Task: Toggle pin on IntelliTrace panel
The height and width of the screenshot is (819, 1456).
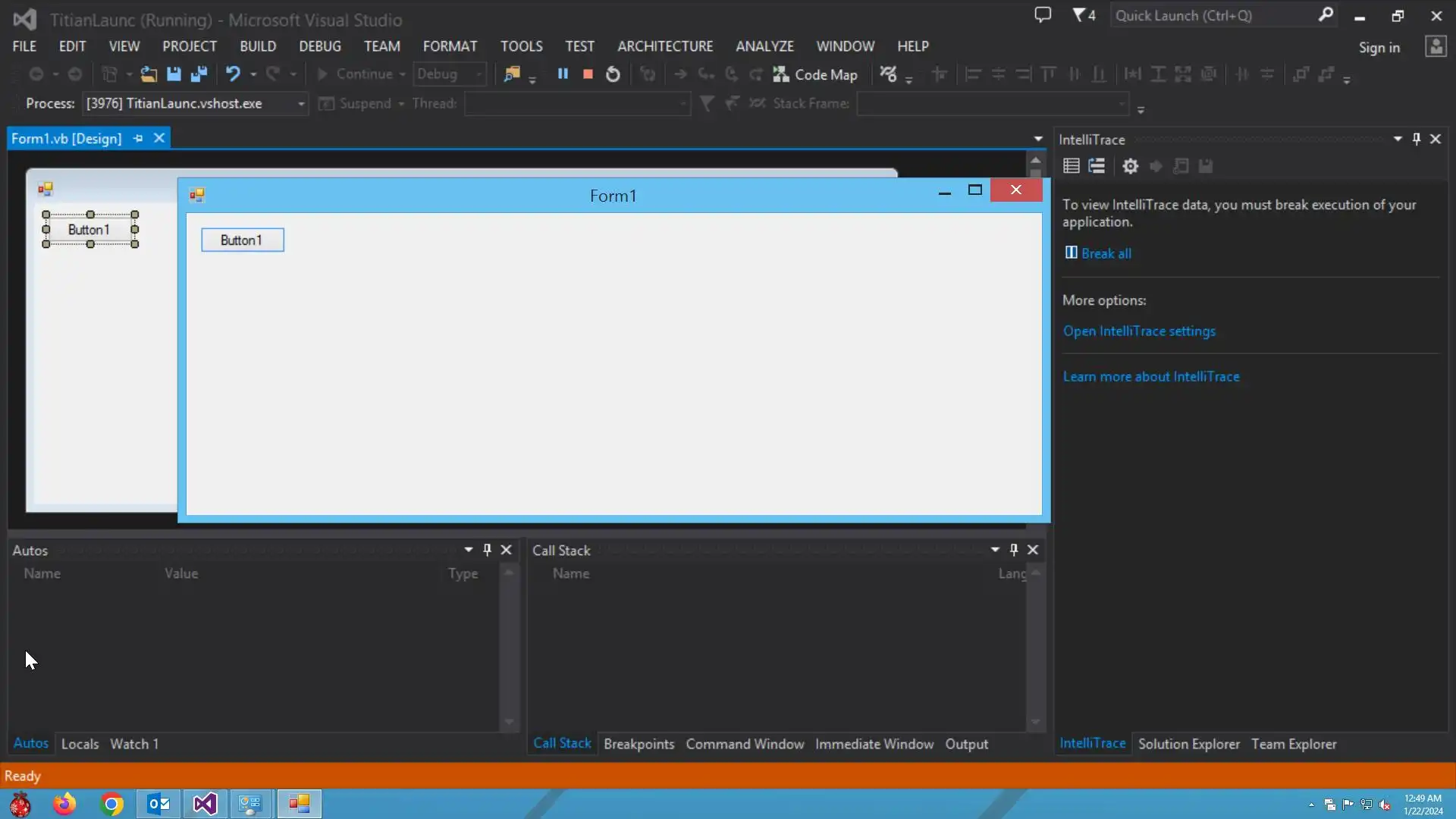Action: click(1417, 139)
